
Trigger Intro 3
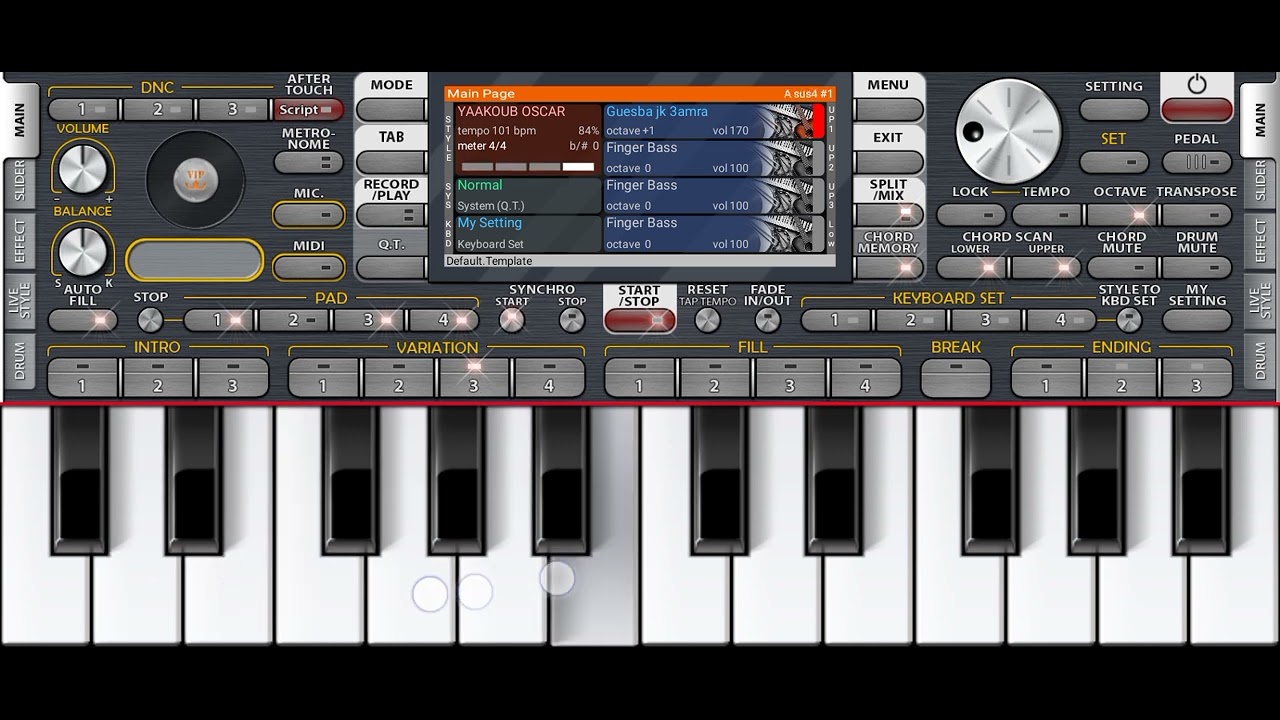[x=233, y=377]
